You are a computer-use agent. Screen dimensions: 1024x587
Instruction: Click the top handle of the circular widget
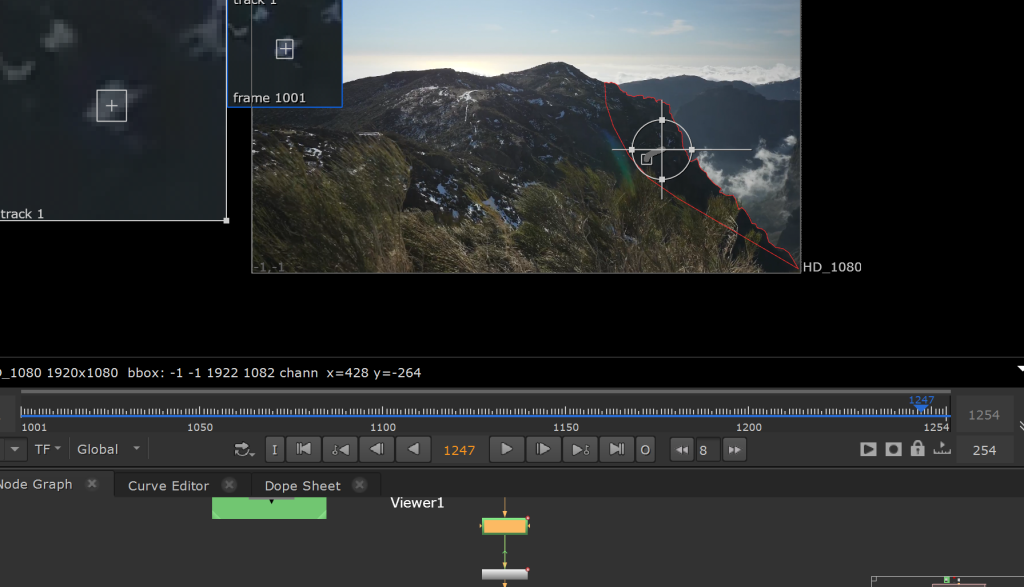[662, 120]
